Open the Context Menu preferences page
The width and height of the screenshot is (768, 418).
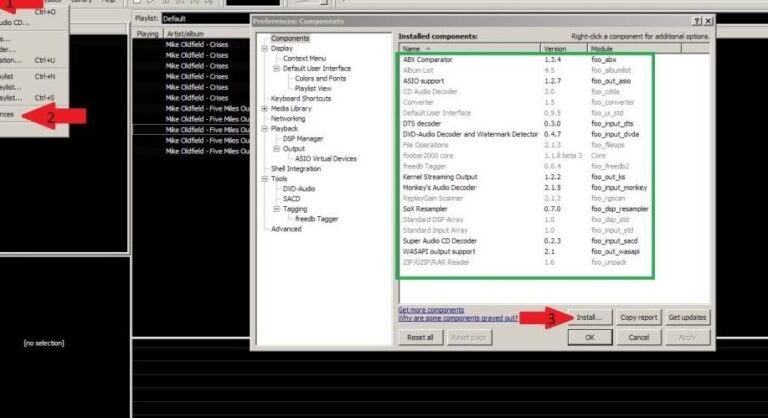click(304, 58)
